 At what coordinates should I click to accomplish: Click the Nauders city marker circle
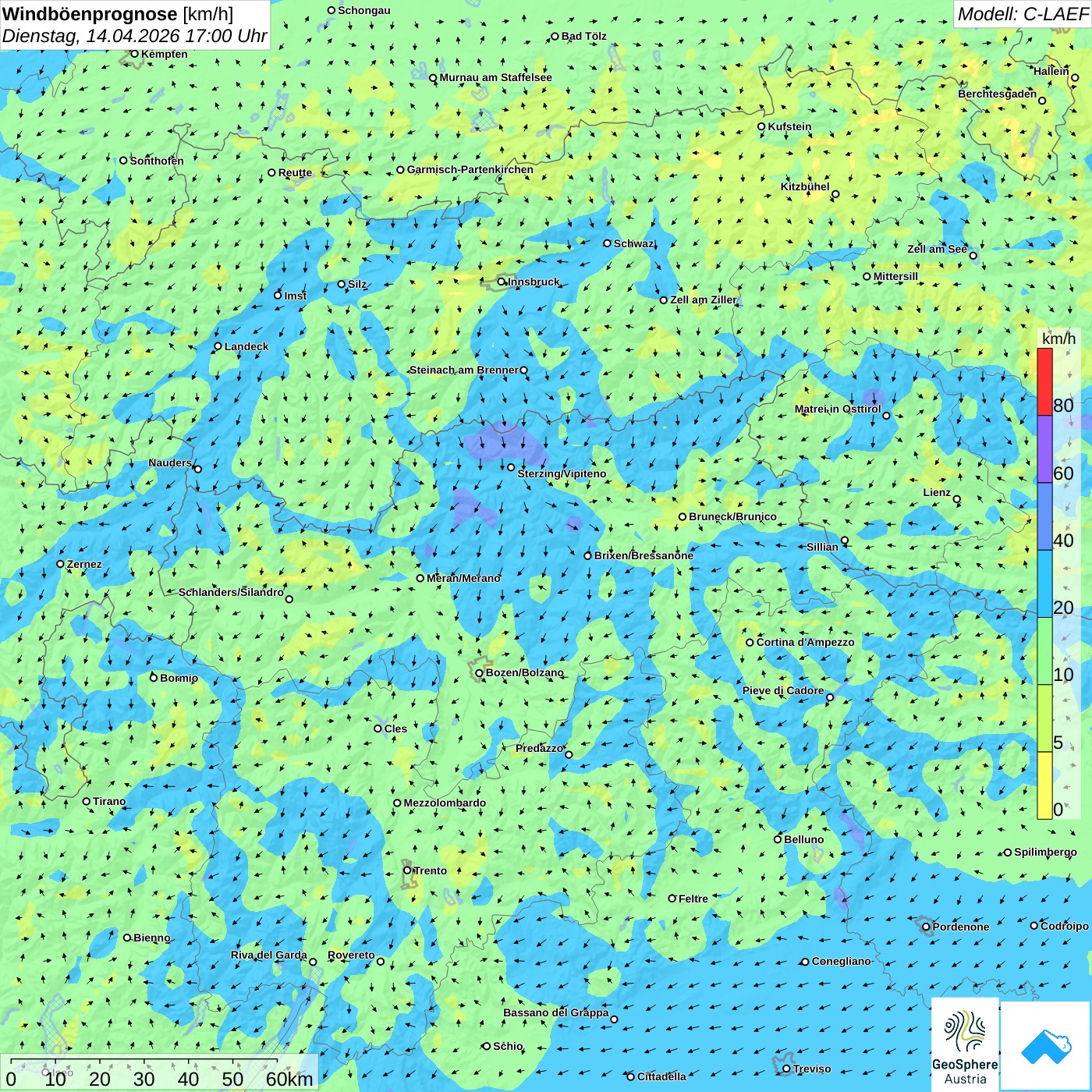[198, 469]
